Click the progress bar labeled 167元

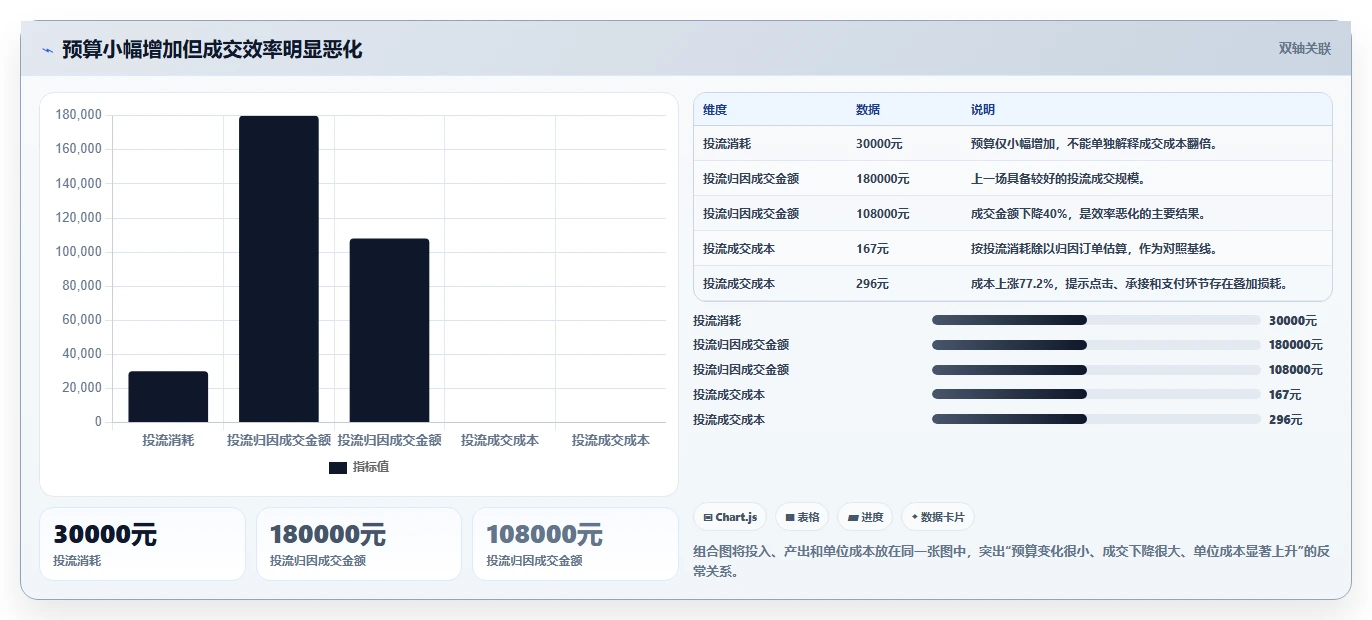[1096, 395]
